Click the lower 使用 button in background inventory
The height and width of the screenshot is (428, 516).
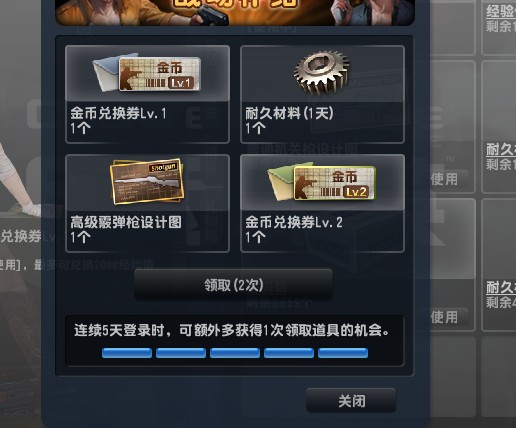(x=444, y=317)
